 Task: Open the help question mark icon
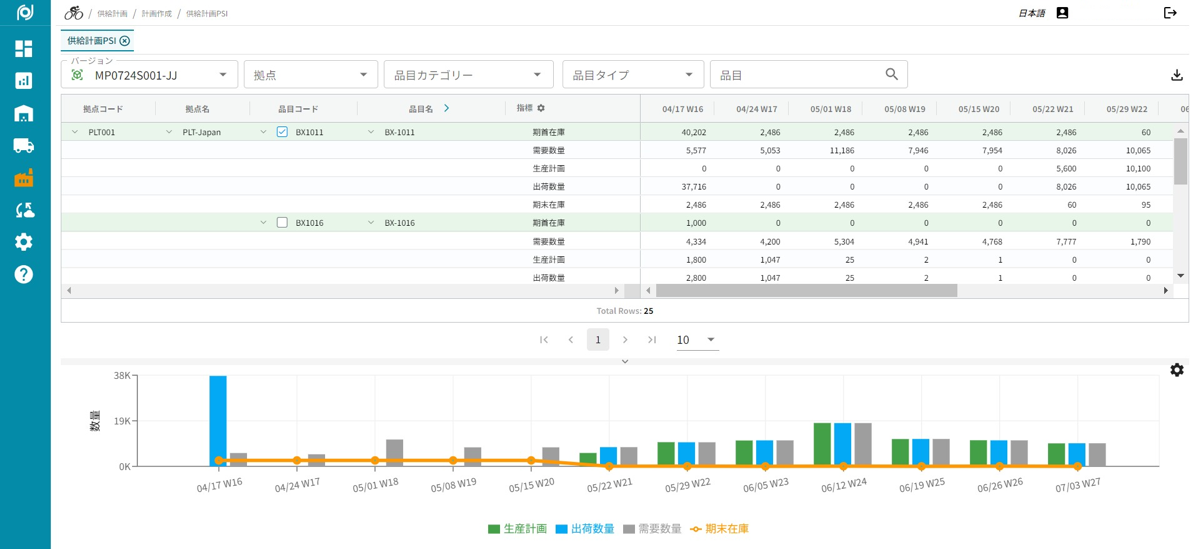tap(24, 274)
